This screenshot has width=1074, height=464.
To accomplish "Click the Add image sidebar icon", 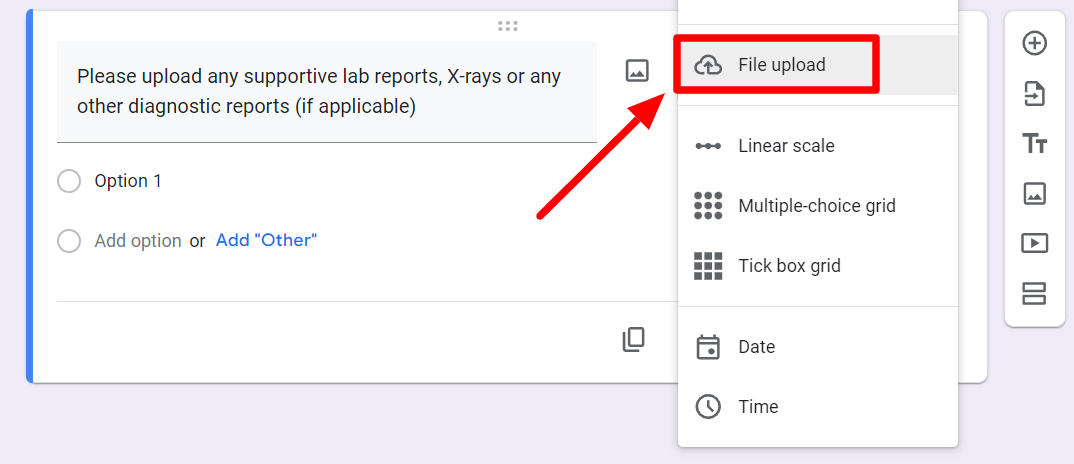I will (x=1034, y=193).
